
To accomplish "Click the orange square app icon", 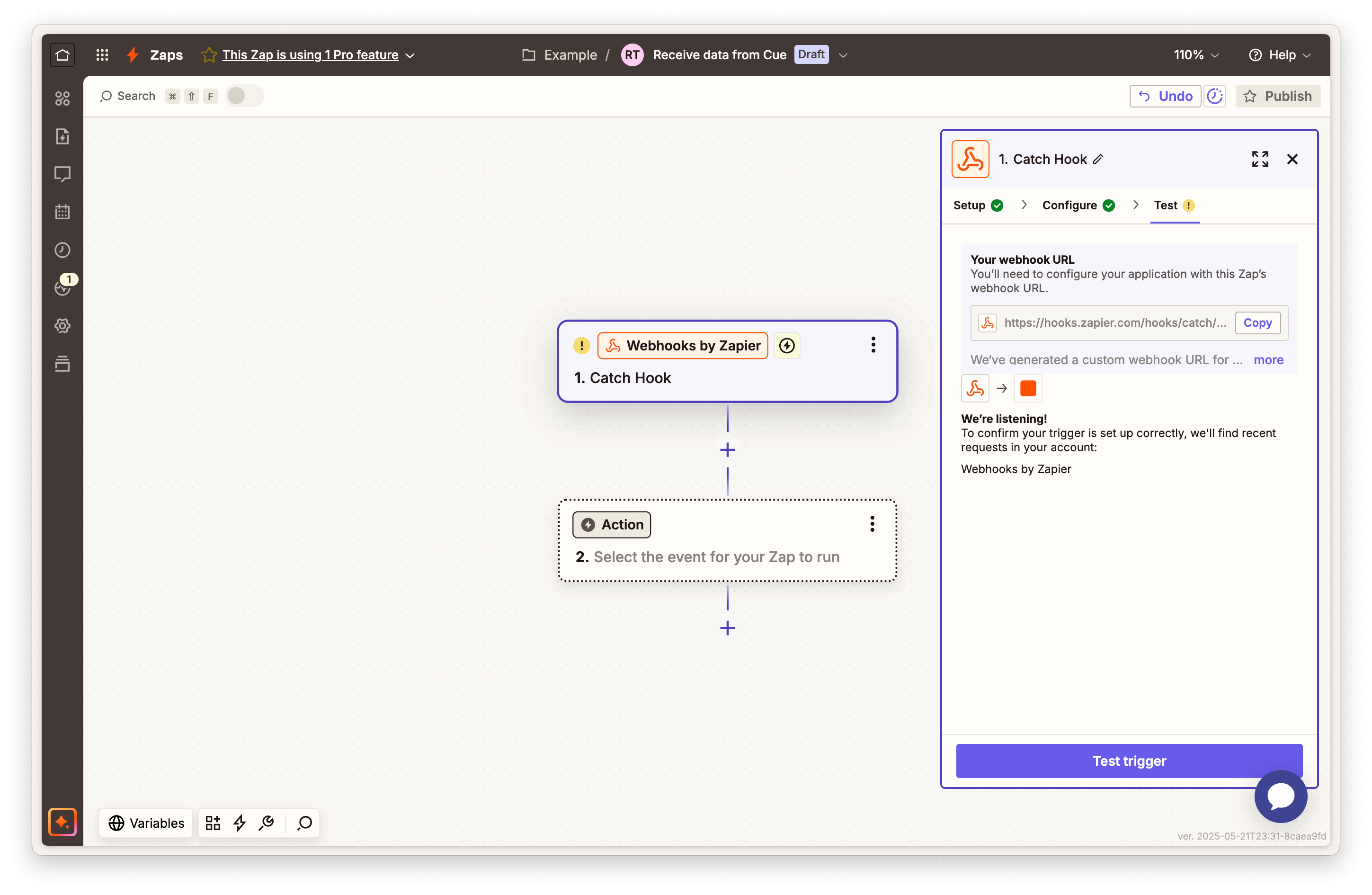I will pos(1028,388).
